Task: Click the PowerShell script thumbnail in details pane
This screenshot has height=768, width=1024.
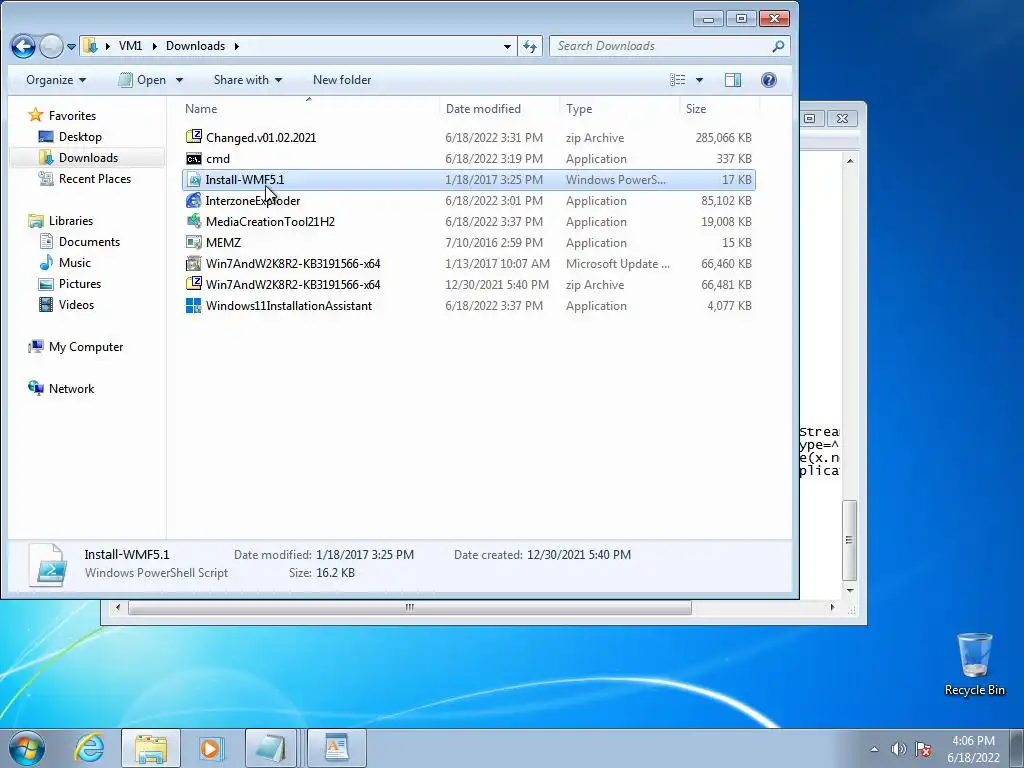Action: point(49,565)
